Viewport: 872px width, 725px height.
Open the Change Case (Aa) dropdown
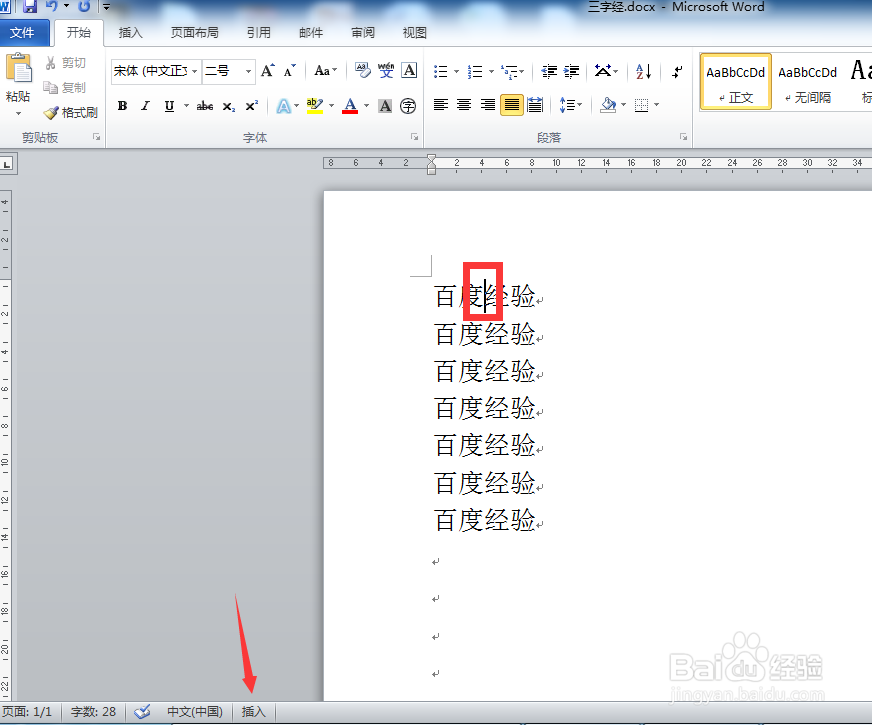pos(325,71)
